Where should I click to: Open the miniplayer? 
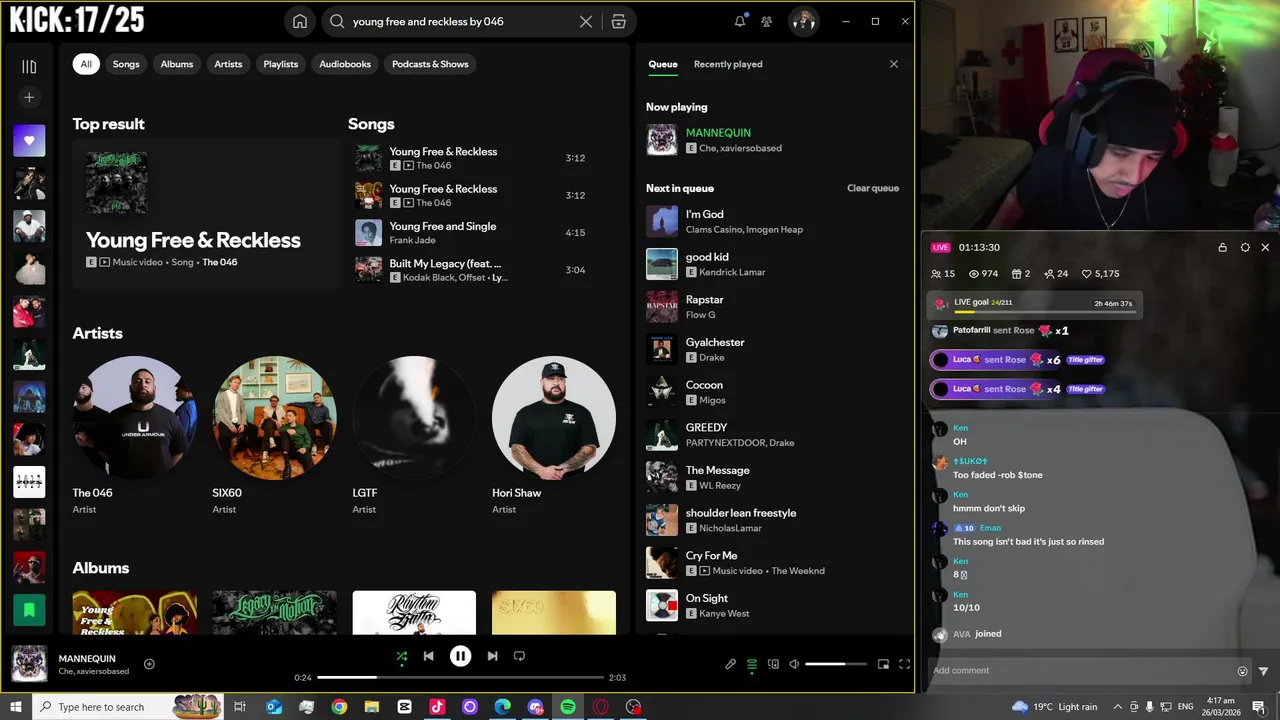coord(883,664)
